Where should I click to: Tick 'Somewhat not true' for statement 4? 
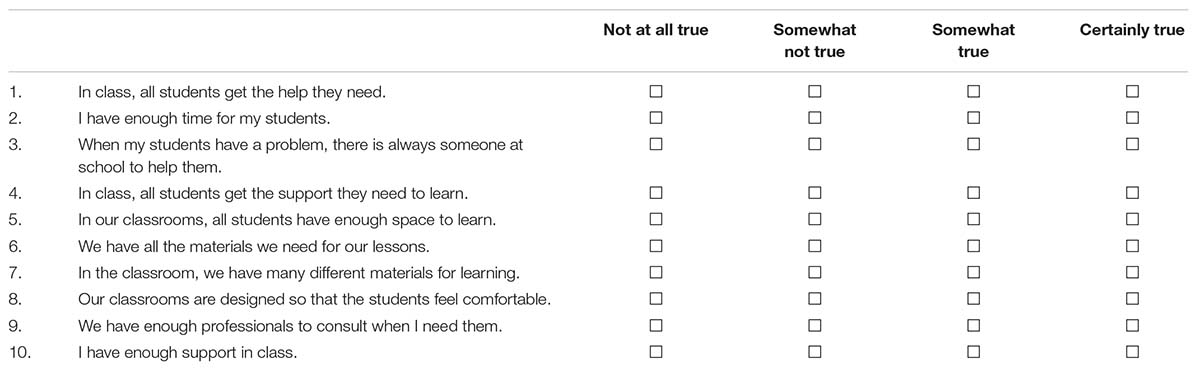click(x=815, y=192)
